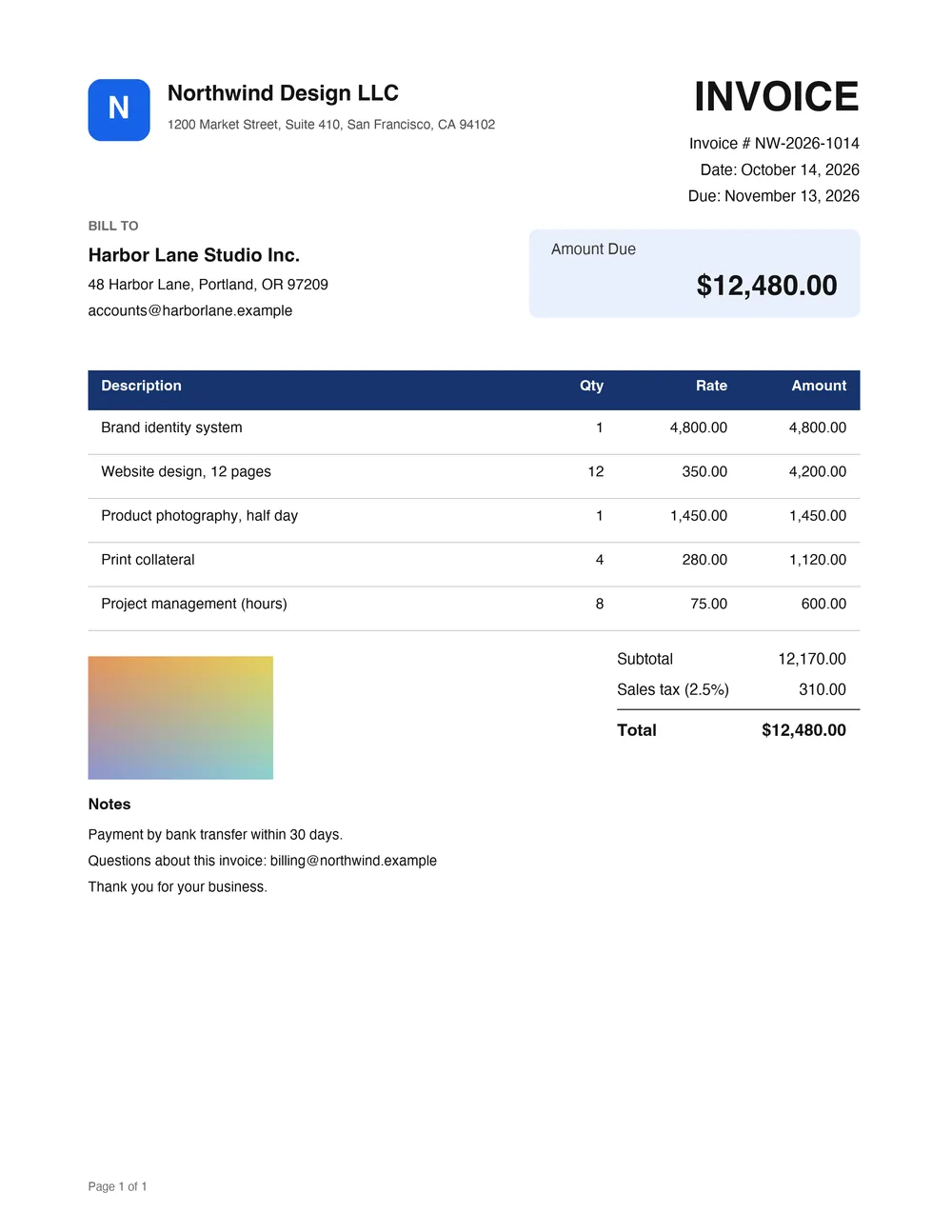Click the Payment by bank transfer note
Screen dimensions: 952x1232
[215, 835]
